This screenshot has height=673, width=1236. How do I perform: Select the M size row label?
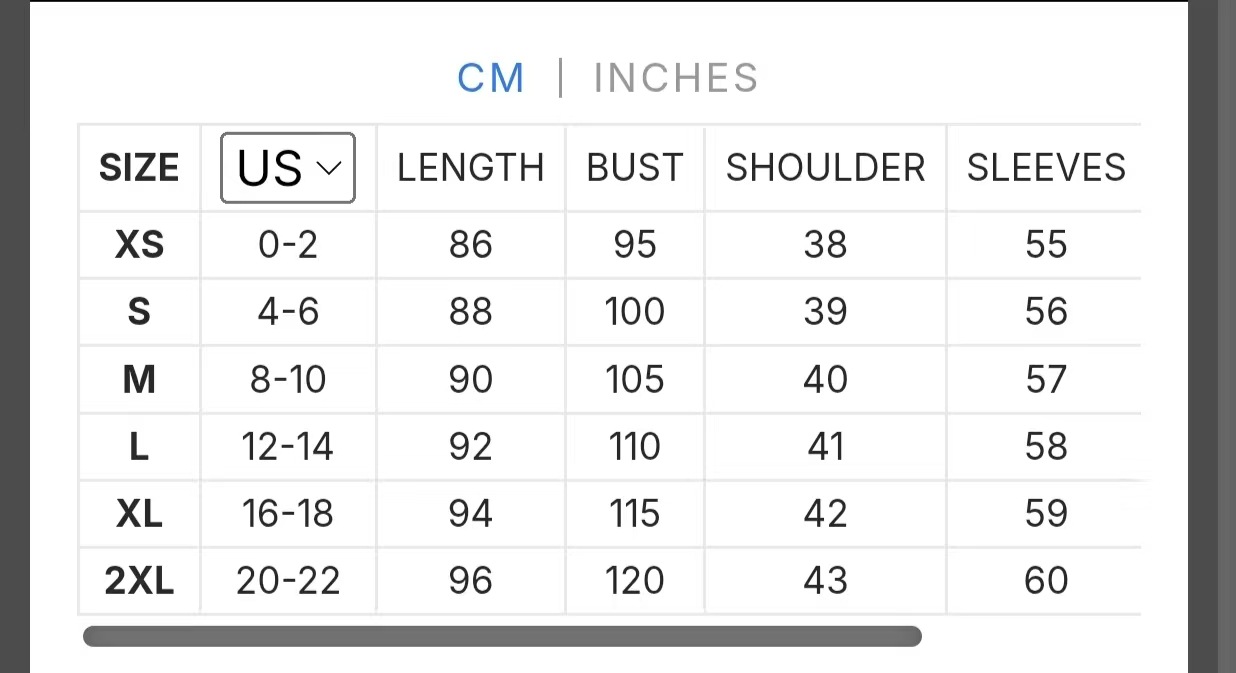[x=139, y=379]
